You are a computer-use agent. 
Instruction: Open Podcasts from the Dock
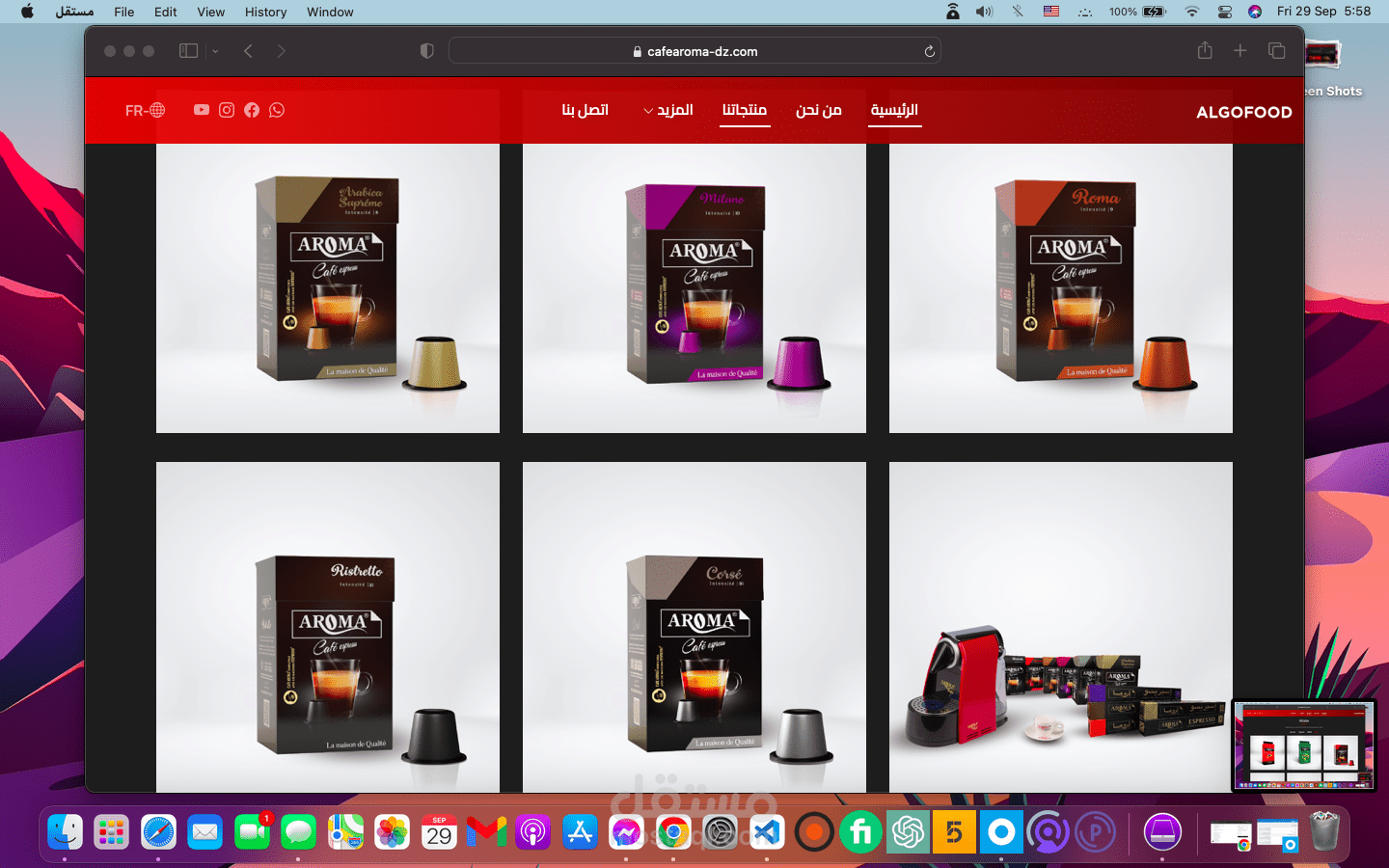click(532, 832)
